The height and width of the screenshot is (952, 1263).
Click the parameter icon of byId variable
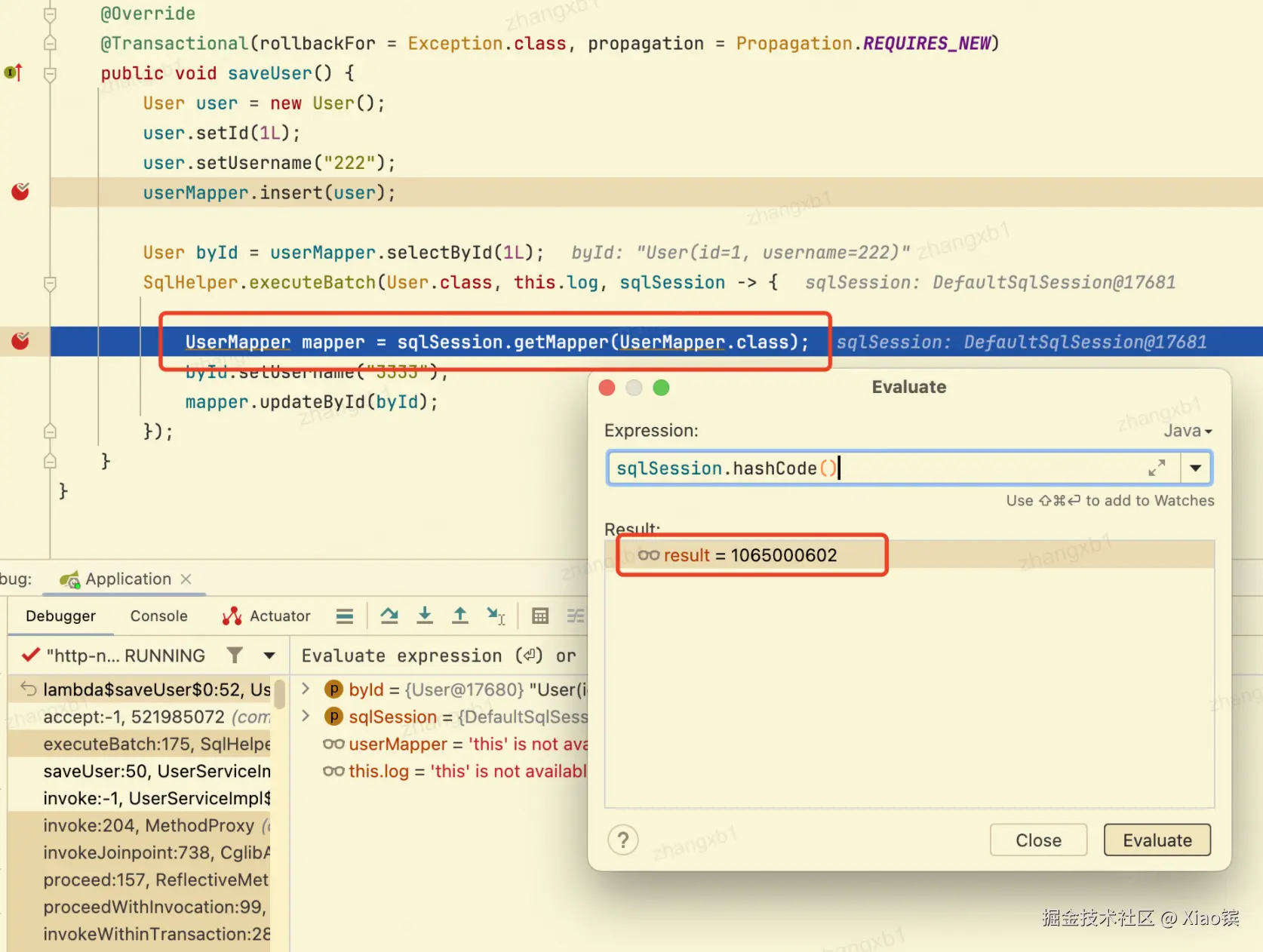tap(333, 689)
